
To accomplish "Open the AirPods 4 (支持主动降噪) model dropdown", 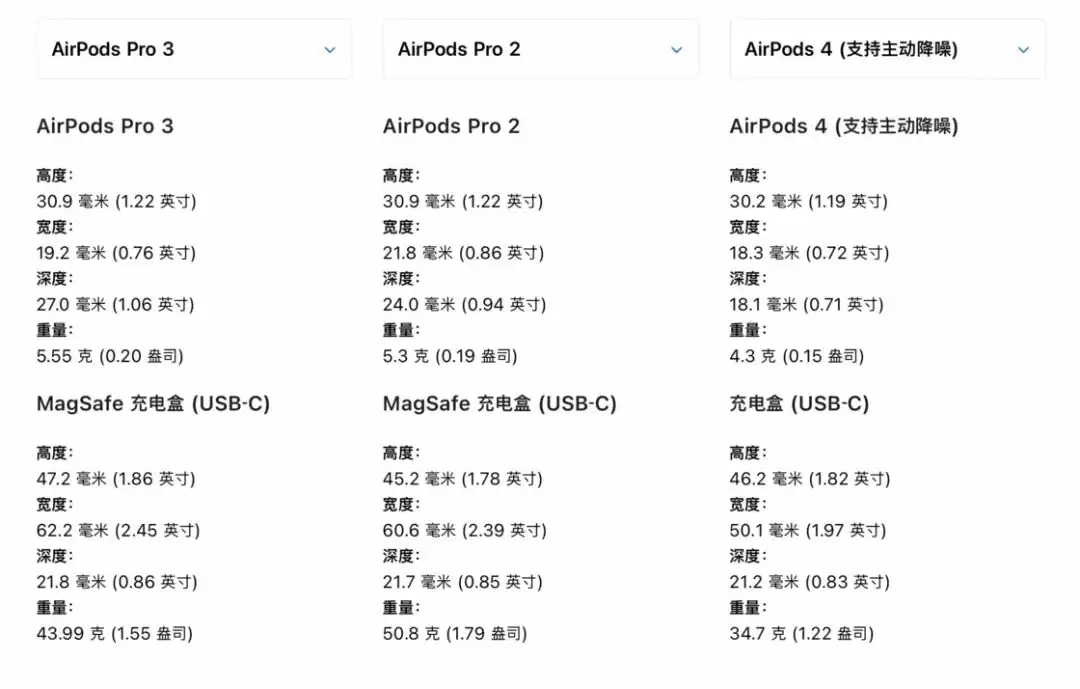I will 885,49.
